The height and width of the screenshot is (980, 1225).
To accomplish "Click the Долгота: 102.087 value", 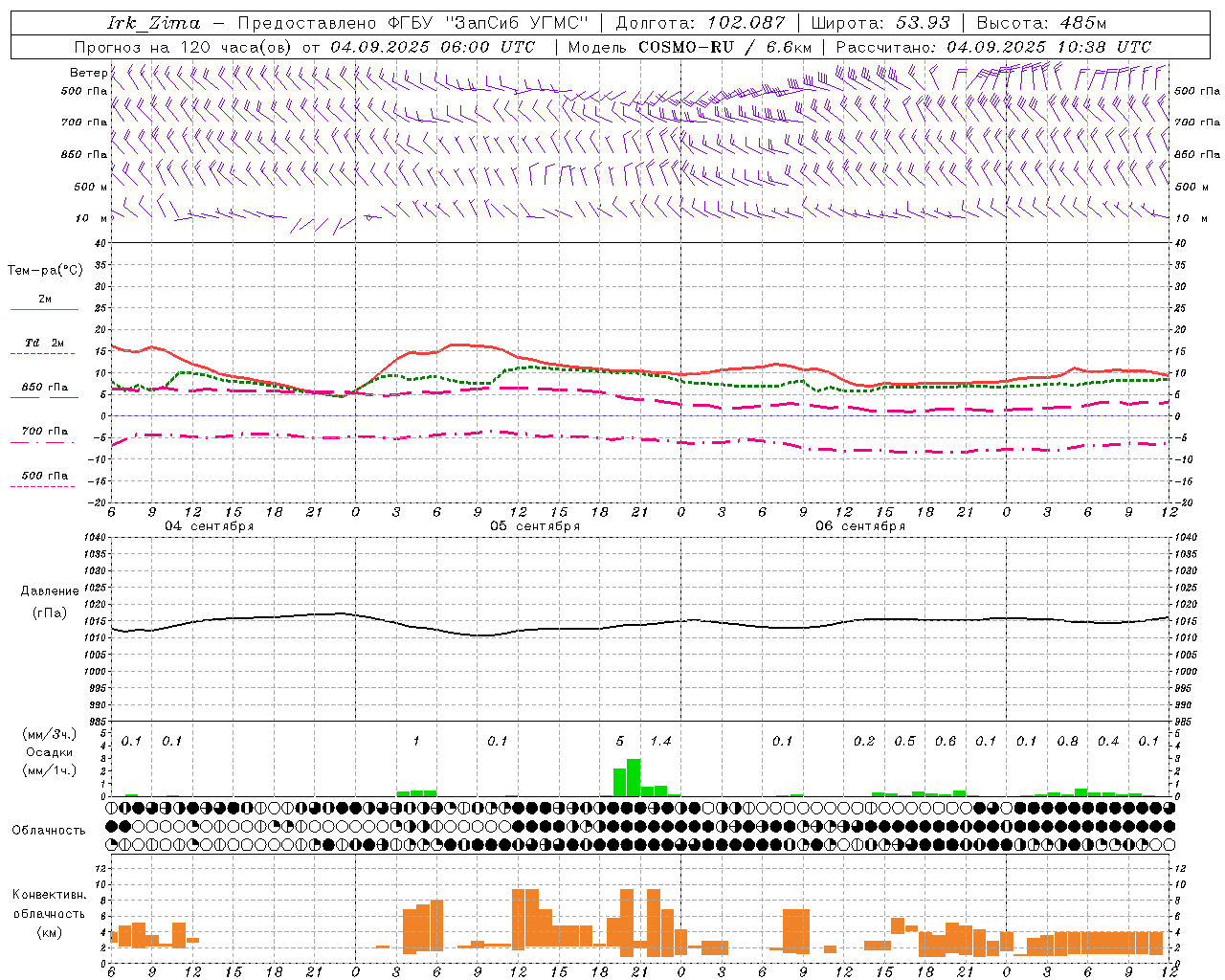I will [700, 23].
